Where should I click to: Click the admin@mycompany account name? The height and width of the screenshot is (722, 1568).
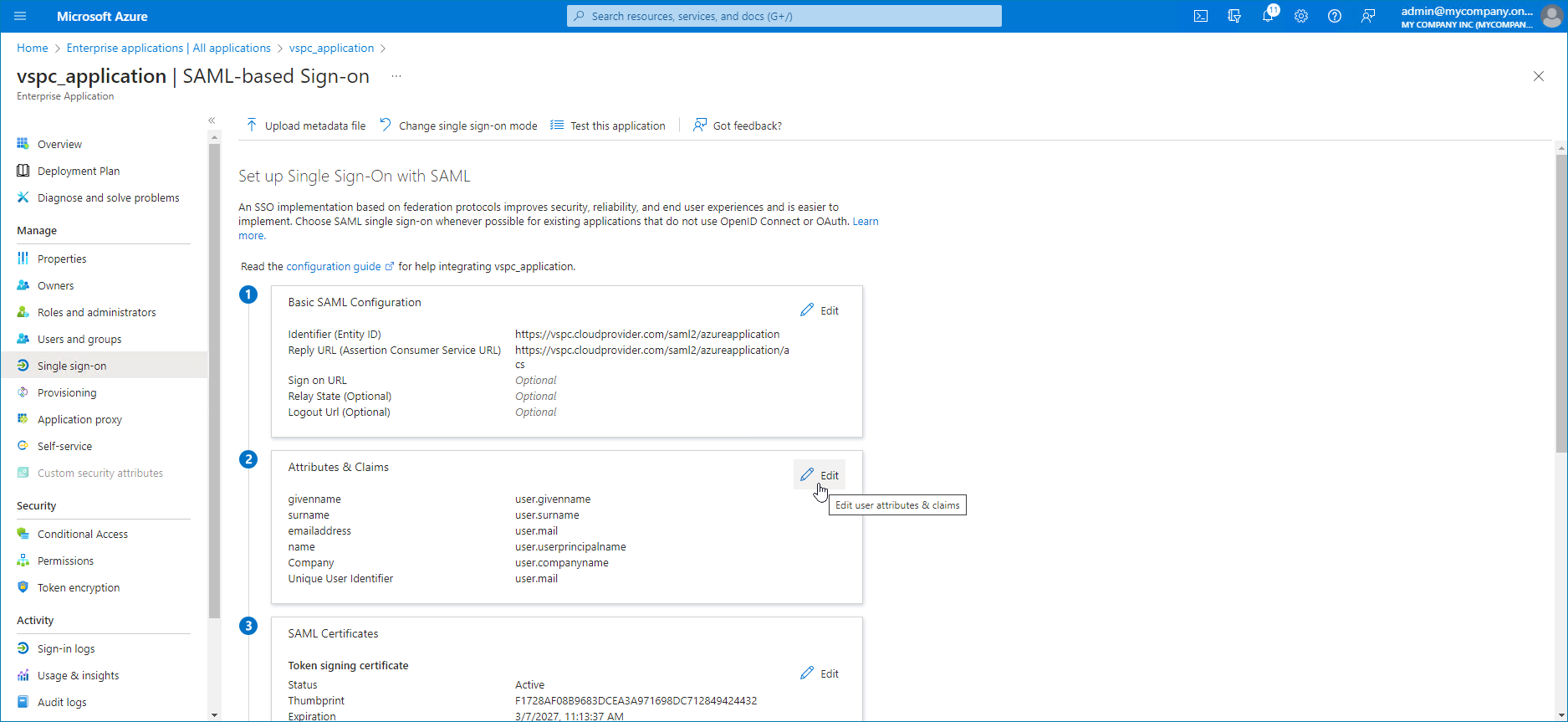coord(1467,11)
